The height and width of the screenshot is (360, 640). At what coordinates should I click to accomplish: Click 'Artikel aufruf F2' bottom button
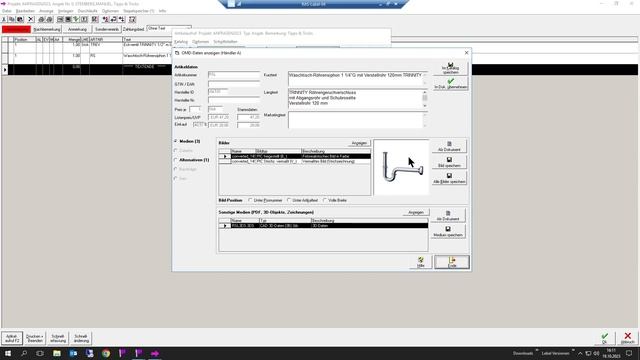pyautogui.click(x=12, y=338)
